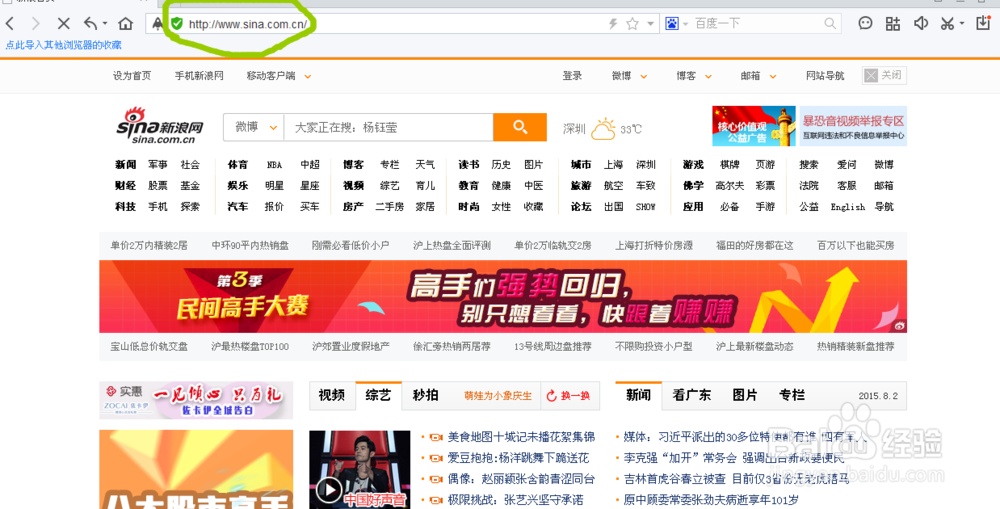Click the green security shield icon

tap(177, 24)
